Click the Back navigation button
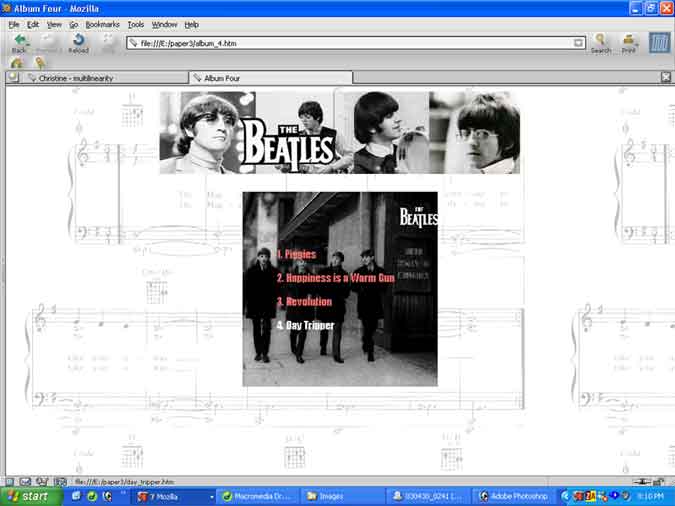The height and width of the screenshot is (506, 675). pyautogui.click(x=19, y=42)
